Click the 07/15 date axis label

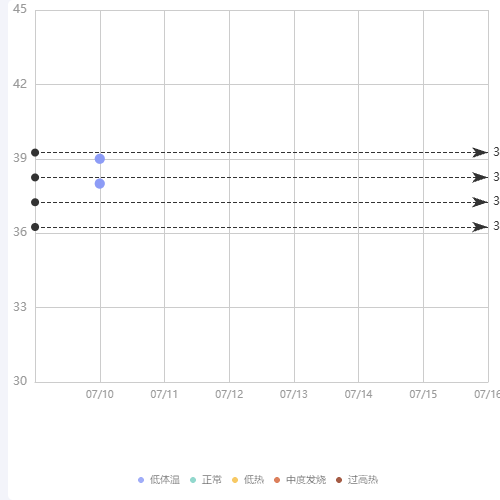423,394
